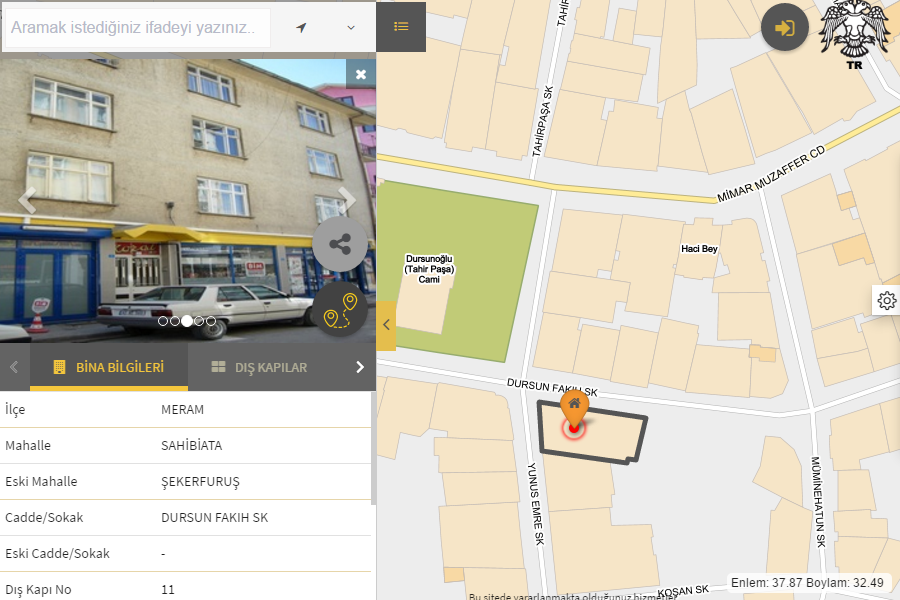Select the first photo carousel dot
Screen dimensions: 900x600
click(163, 321)
